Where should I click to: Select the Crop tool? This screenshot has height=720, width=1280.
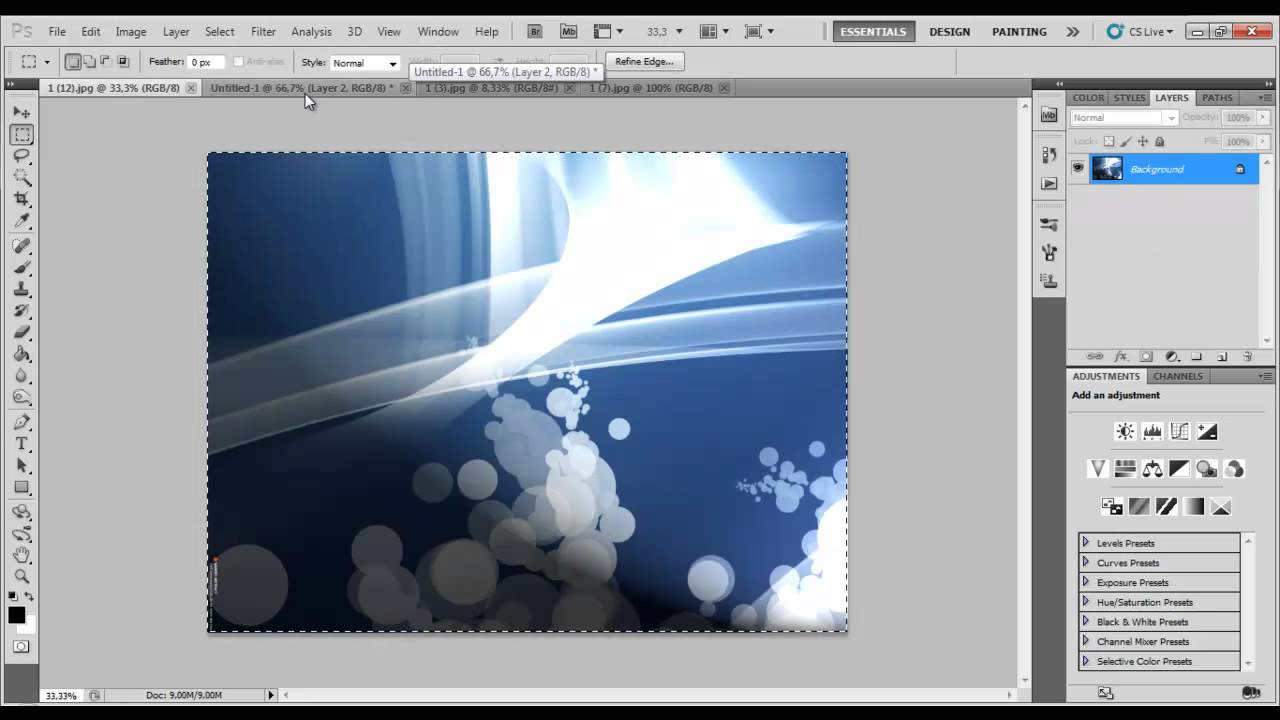click(x=22, y=199)
